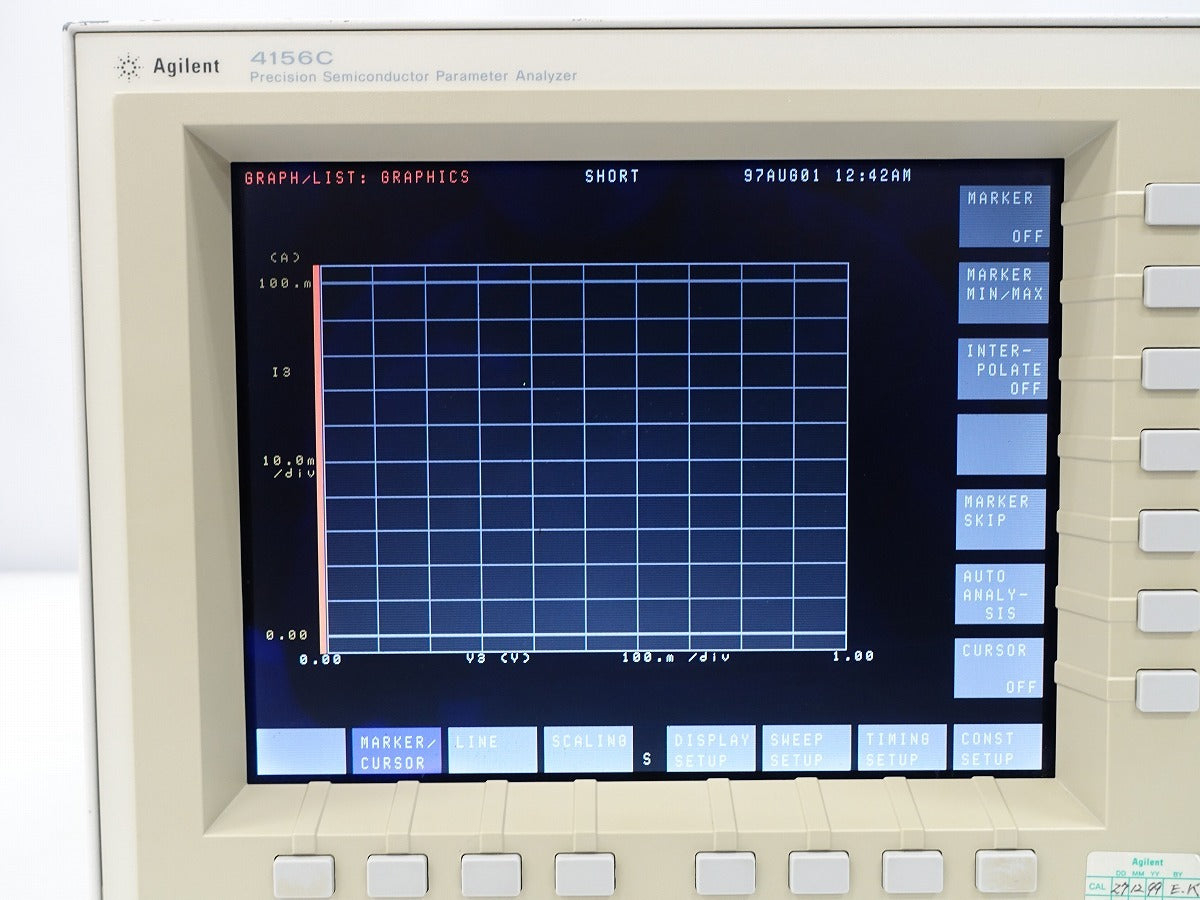1200x900 pixels.
Task: Open the MARKER/CURSOR menu on the bottom row
Action: click(396, 751)
